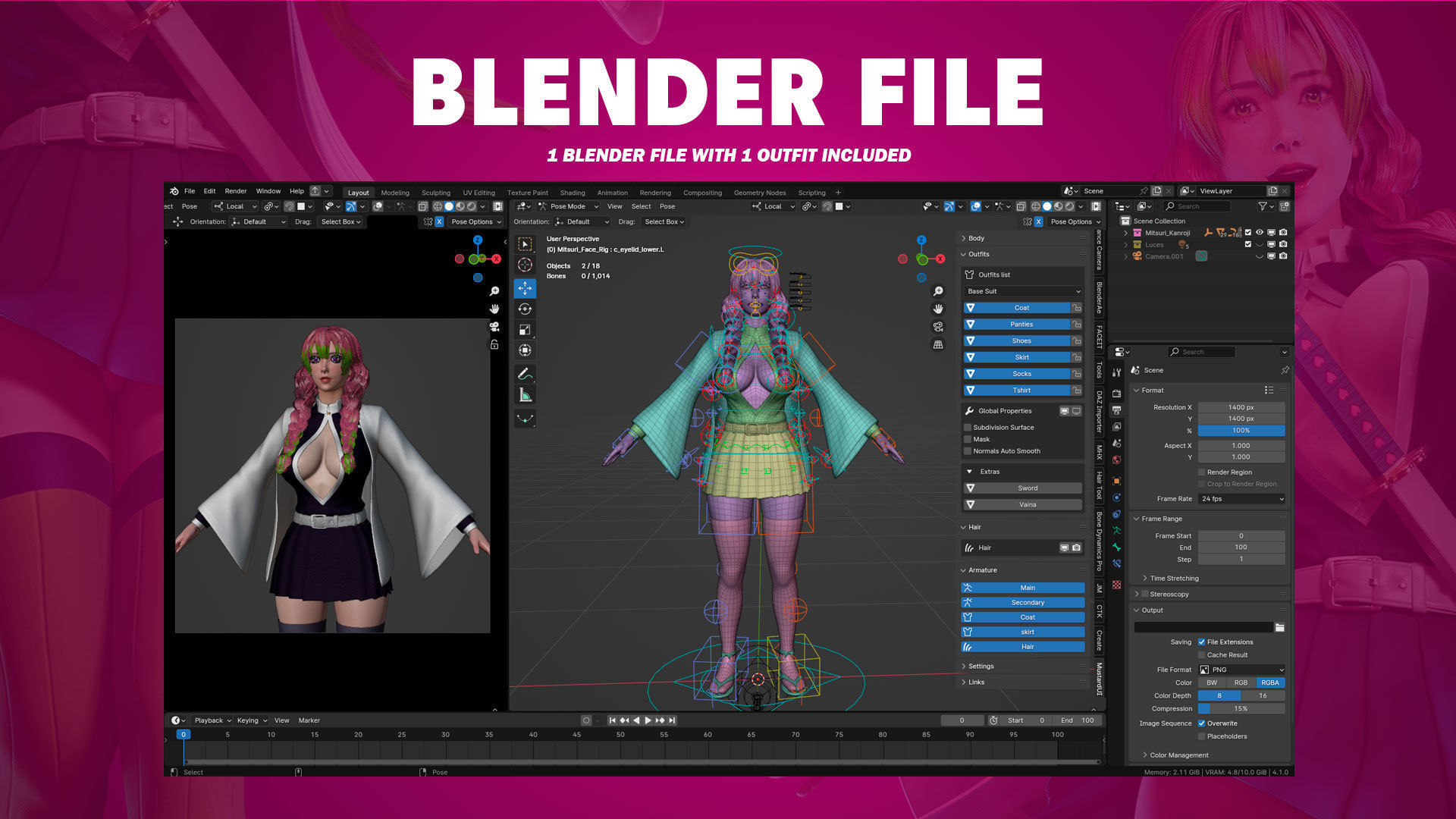Enable the Render Region checkbox
The height and width of the screenshot is (819, 1456).
tap(1201, 472)
